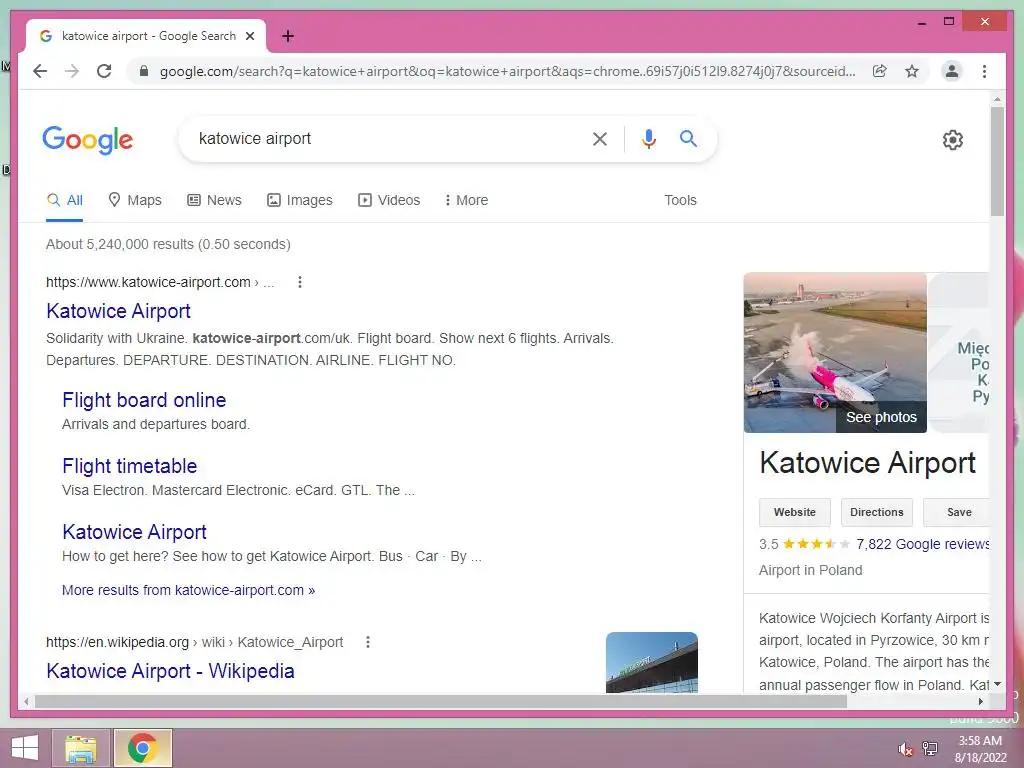This screenshot has height=768, width=1024.
Task: Close the katowice airport tab
Action: coord(250,36)
